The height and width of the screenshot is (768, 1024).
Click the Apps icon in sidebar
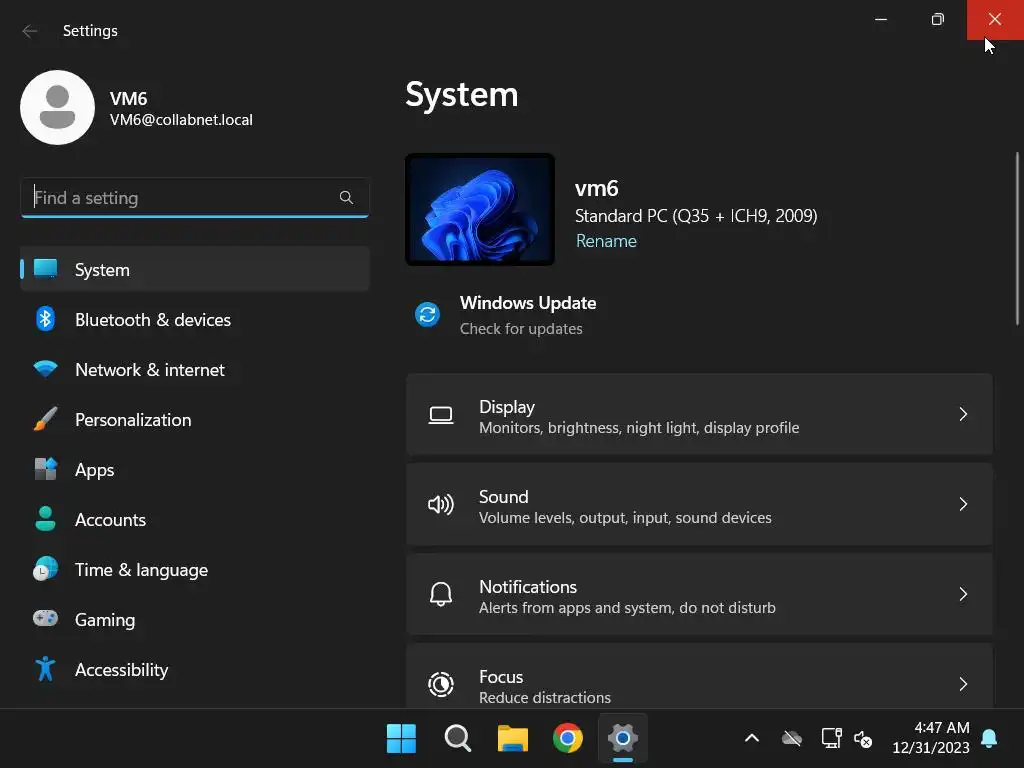[45, 469]
